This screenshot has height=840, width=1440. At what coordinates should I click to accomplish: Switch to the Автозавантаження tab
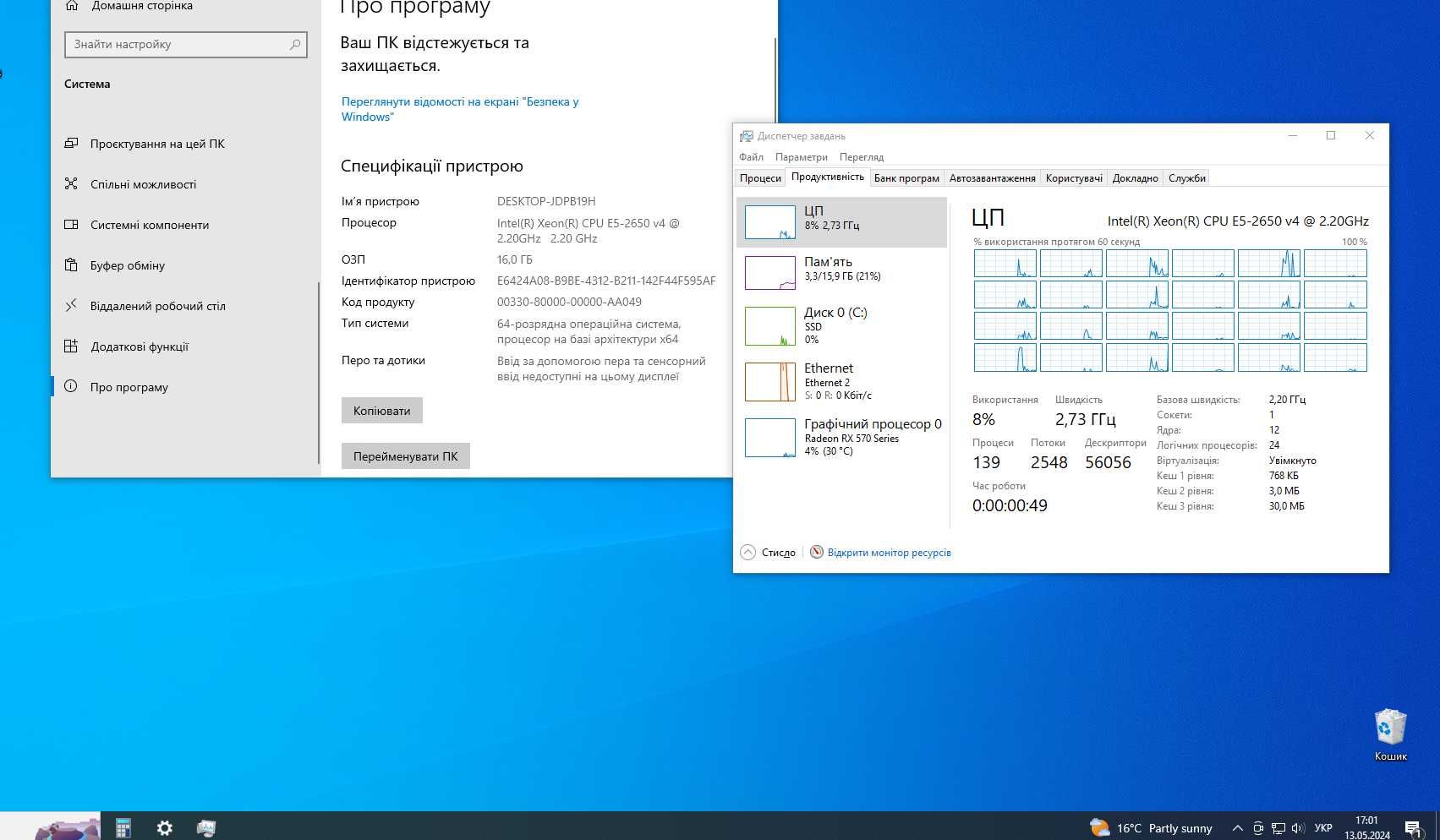coord(992,177)
